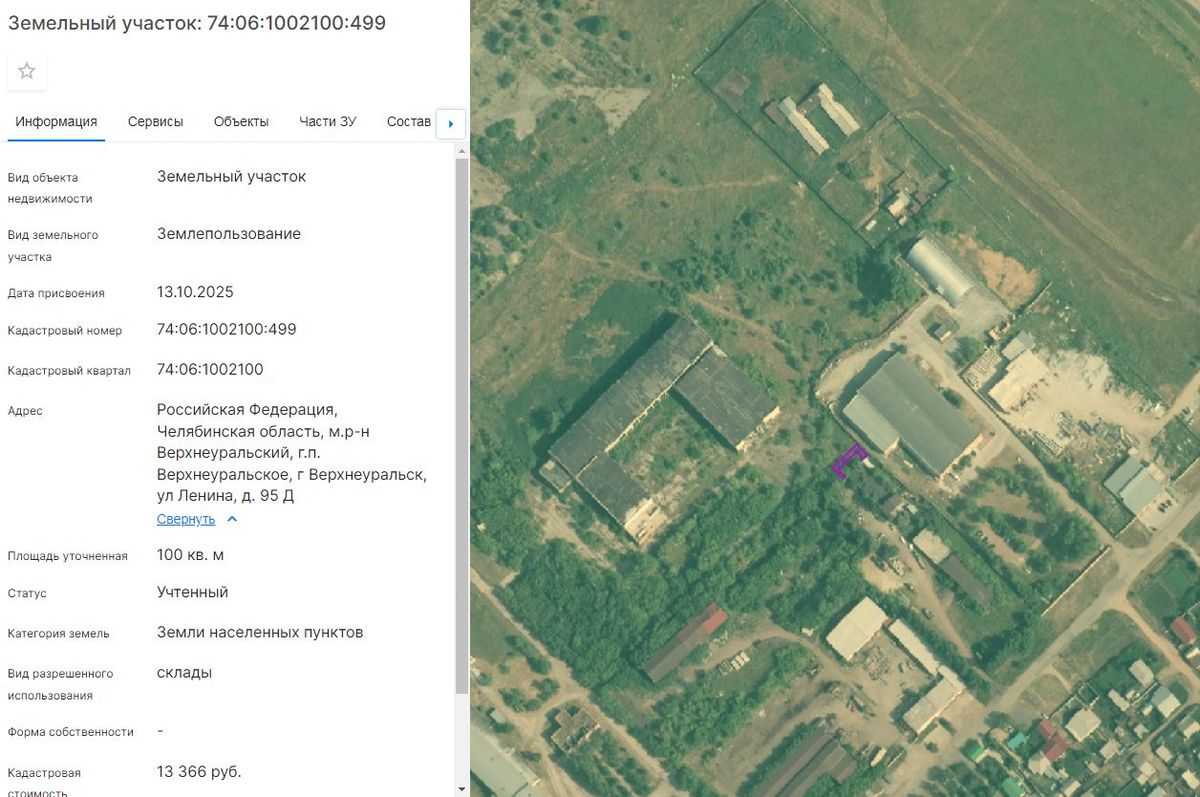Viewport: 1200px width, 797px height.
Task: Click the cadastral value 13 366 руб.
Action: (x=199, y=772)
